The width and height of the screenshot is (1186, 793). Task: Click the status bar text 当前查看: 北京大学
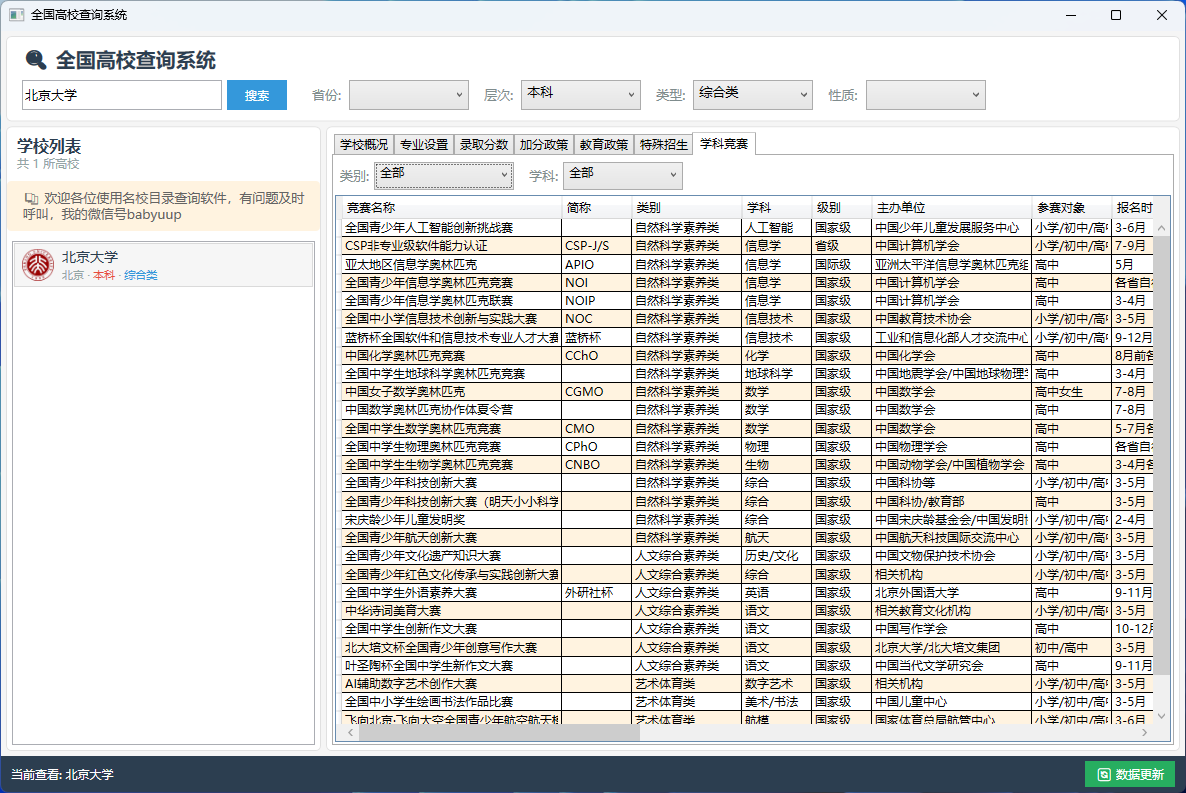click(62, 774)
